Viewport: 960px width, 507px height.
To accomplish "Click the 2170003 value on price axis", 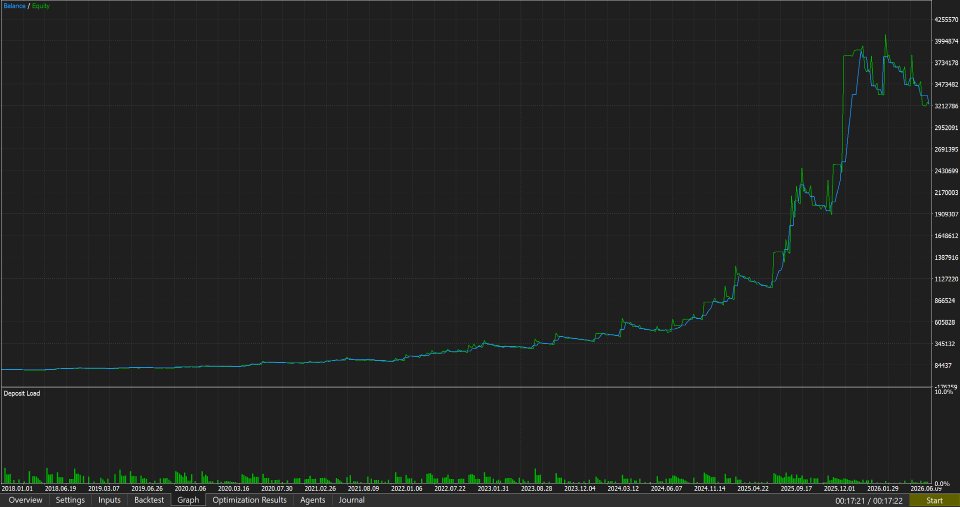I will click(x=946, y=192).
